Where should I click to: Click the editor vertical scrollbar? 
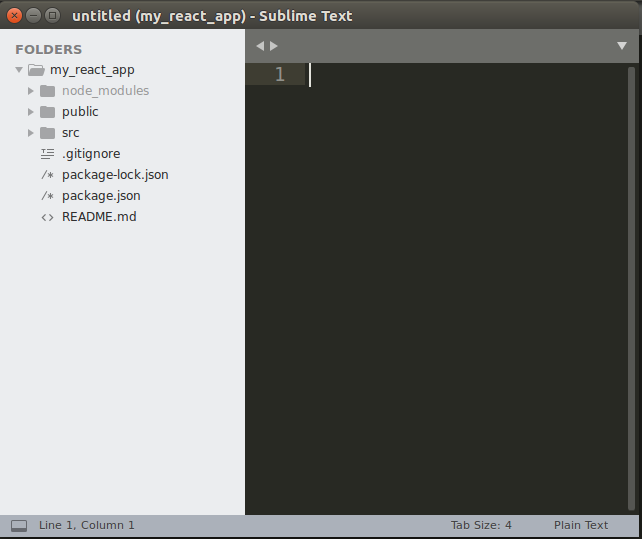631,289
